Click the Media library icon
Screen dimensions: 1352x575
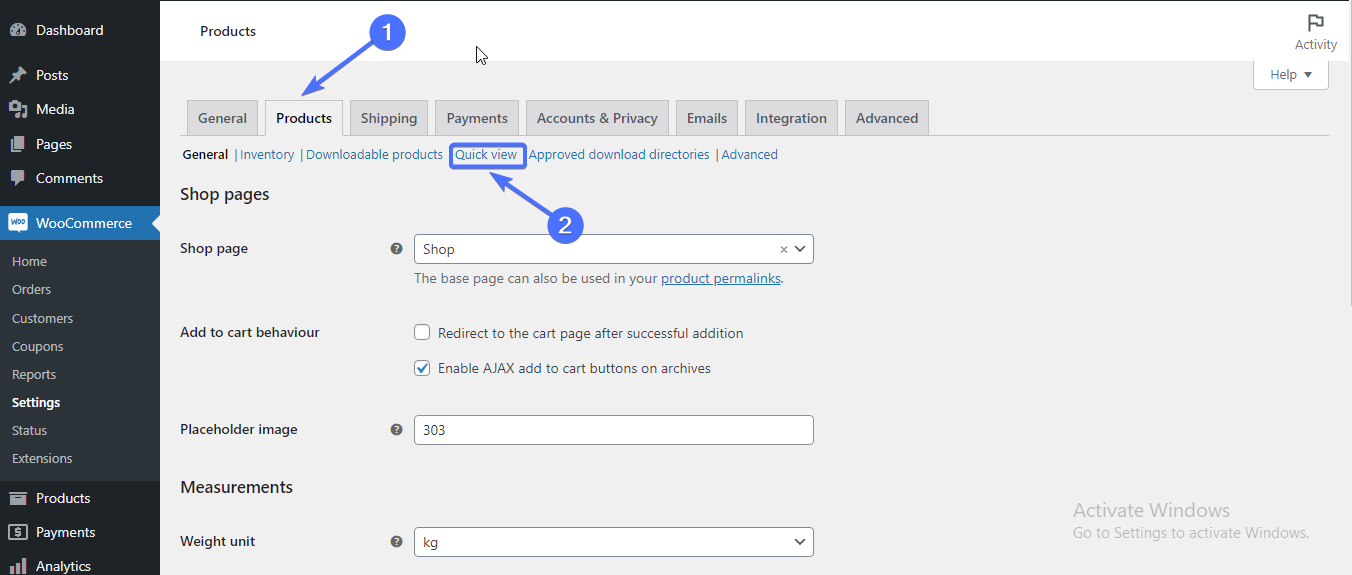pos(18,109)
